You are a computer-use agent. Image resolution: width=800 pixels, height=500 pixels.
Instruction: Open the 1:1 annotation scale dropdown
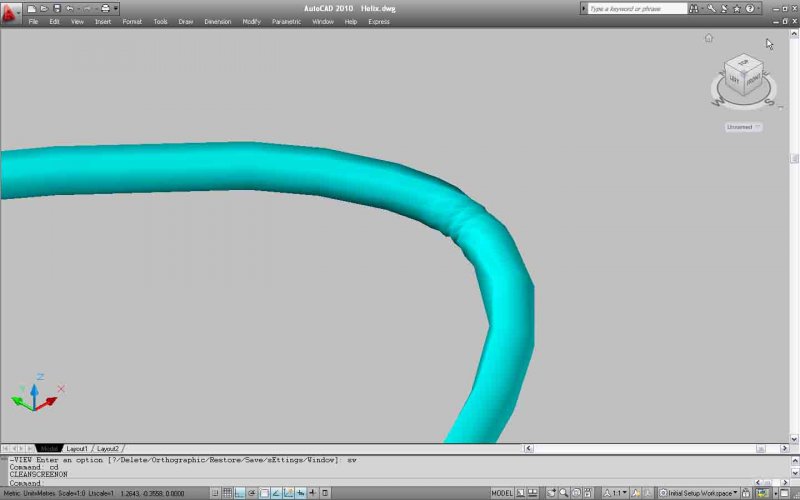pos(616,493)
